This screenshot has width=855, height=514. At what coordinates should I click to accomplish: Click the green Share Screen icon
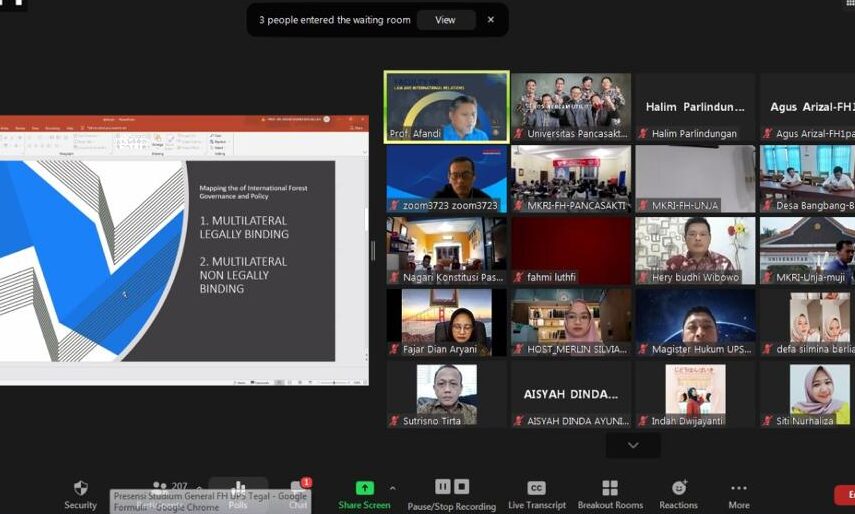(x=365, y=487)
